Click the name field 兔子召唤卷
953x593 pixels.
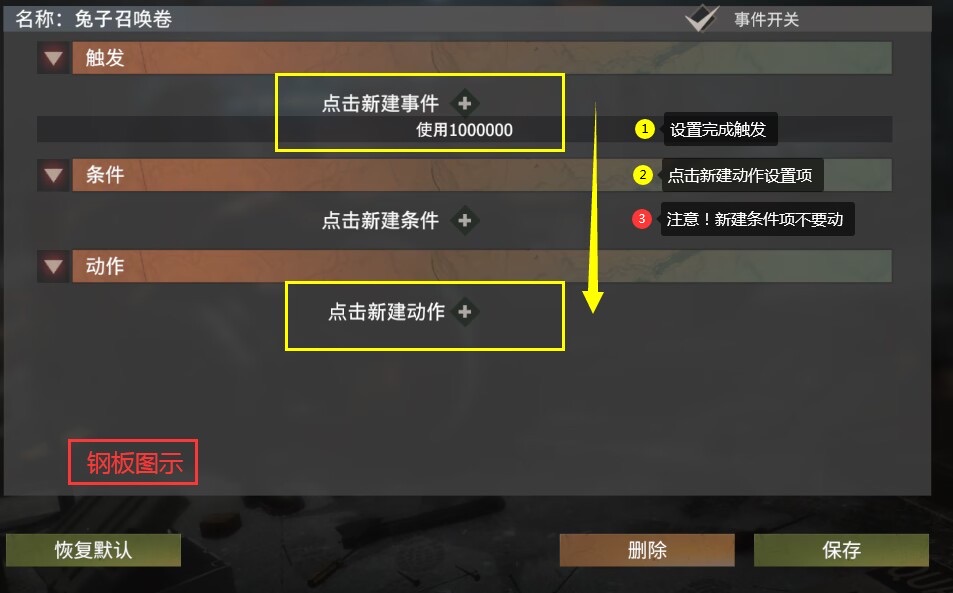(123, 19)
